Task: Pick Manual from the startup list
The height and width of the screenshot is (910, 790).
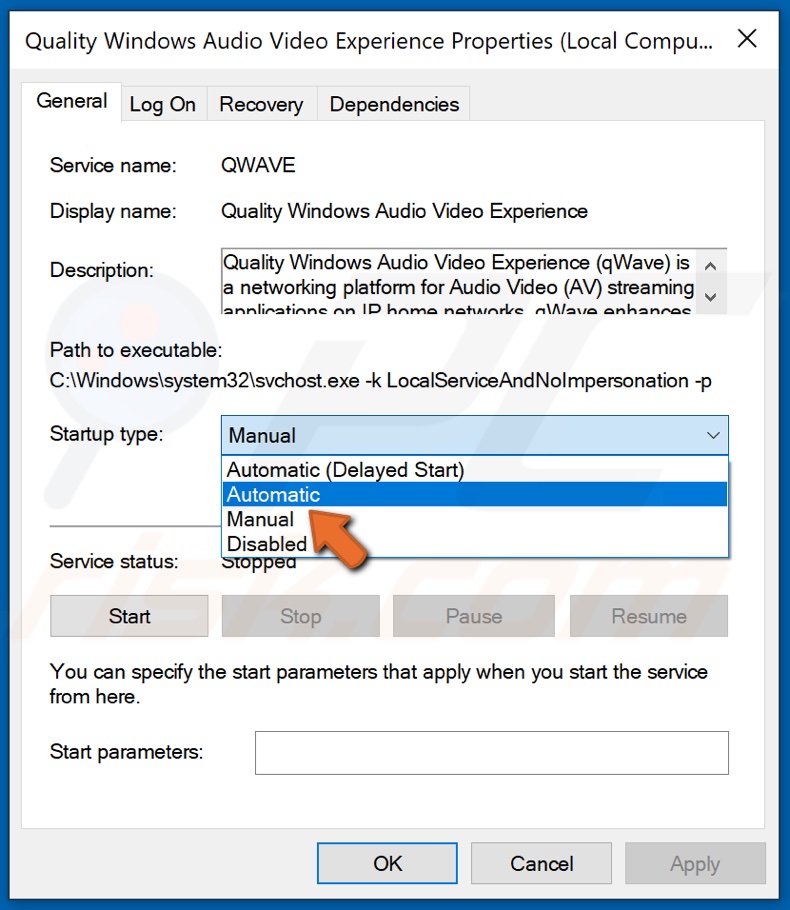Action: (x=475, y=519)
